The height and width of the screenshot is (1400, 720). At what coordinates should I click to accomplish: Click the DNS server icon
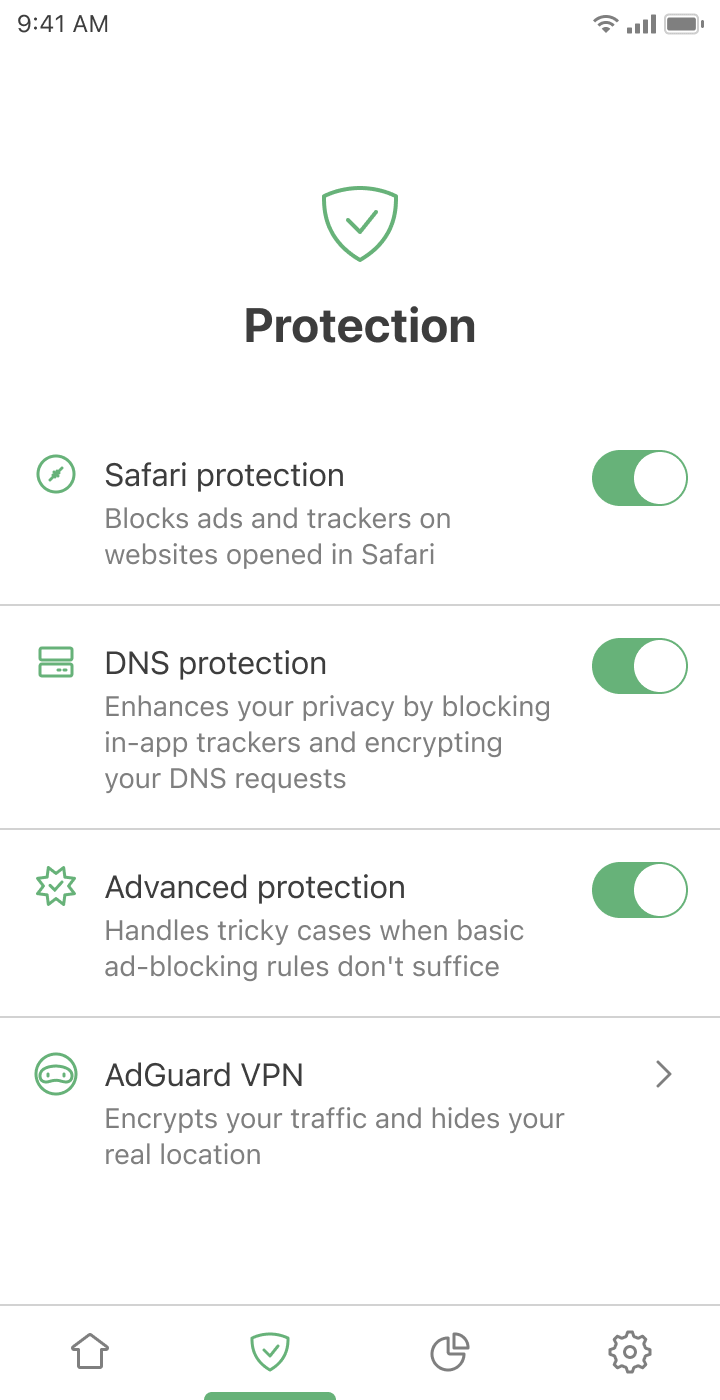pos(56,662)
